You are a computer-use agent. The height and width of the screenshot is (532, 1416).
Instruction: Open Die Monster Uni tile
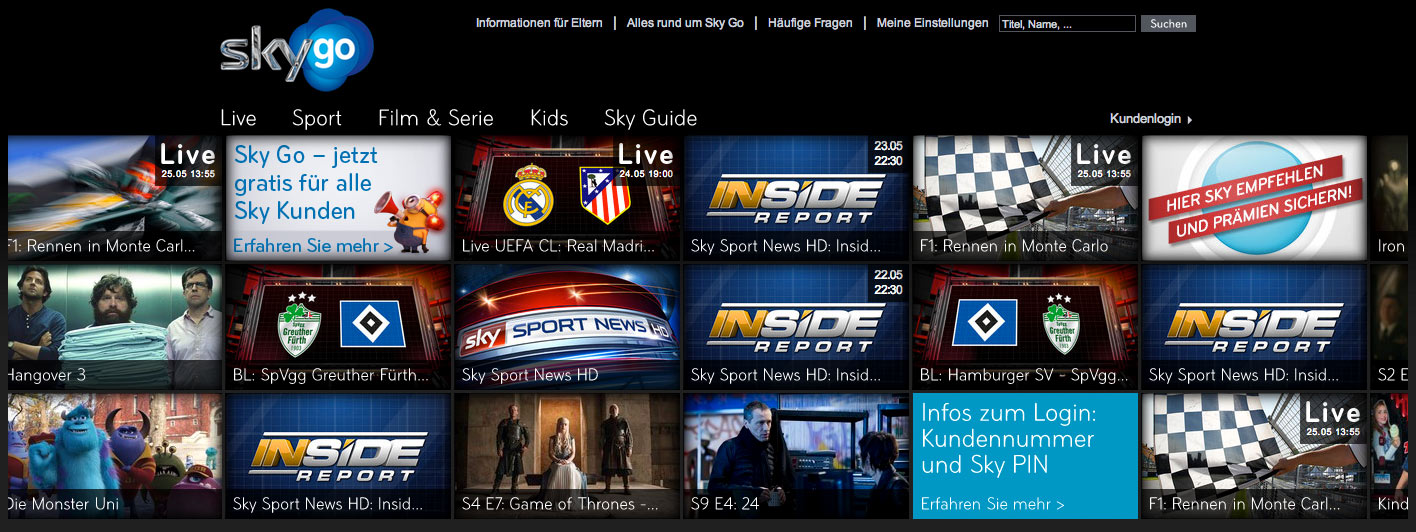point(115,456)
